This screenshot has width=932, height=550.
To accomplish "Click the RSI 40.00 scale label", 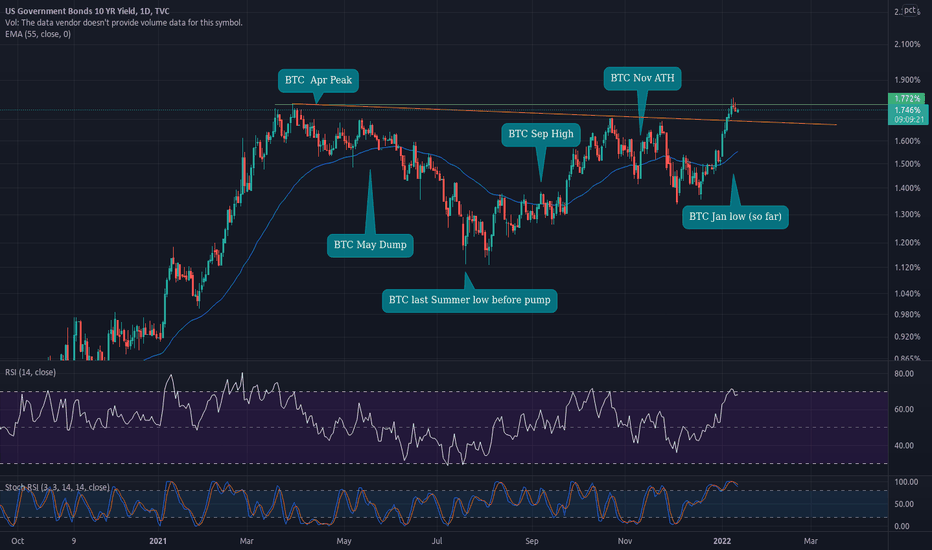I will (904, 446).
